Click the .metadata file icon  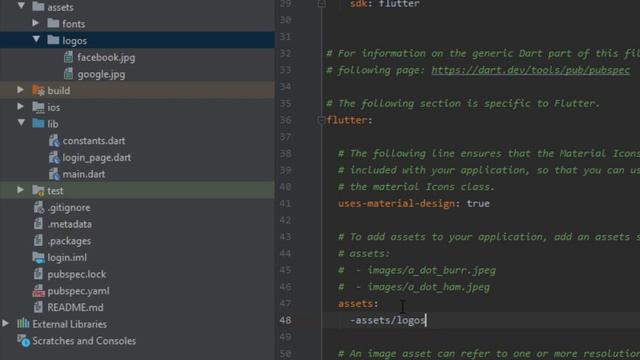(x=38, y=224)
